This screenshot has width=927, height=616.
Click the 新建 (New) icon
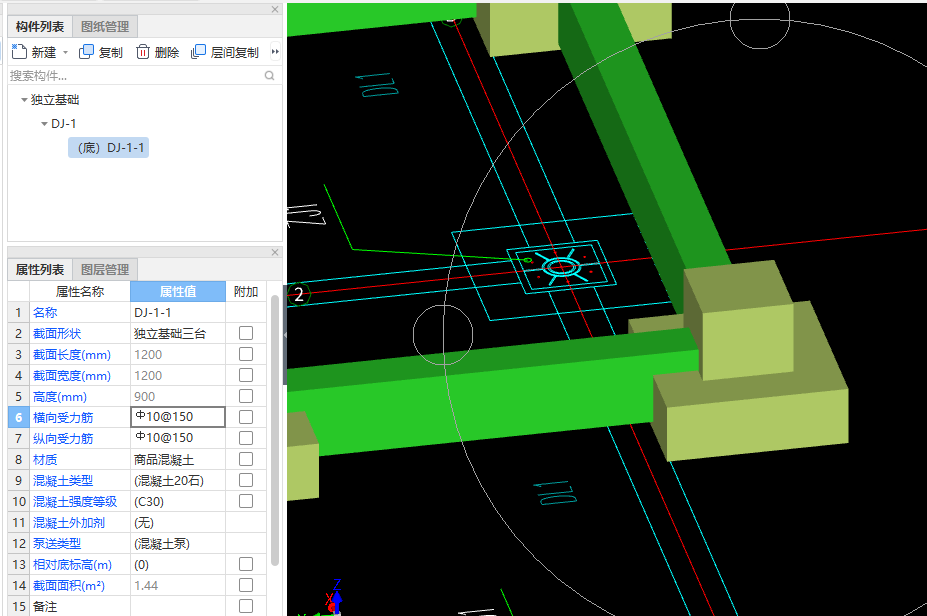pyautogui.click(x=19, y=52)
